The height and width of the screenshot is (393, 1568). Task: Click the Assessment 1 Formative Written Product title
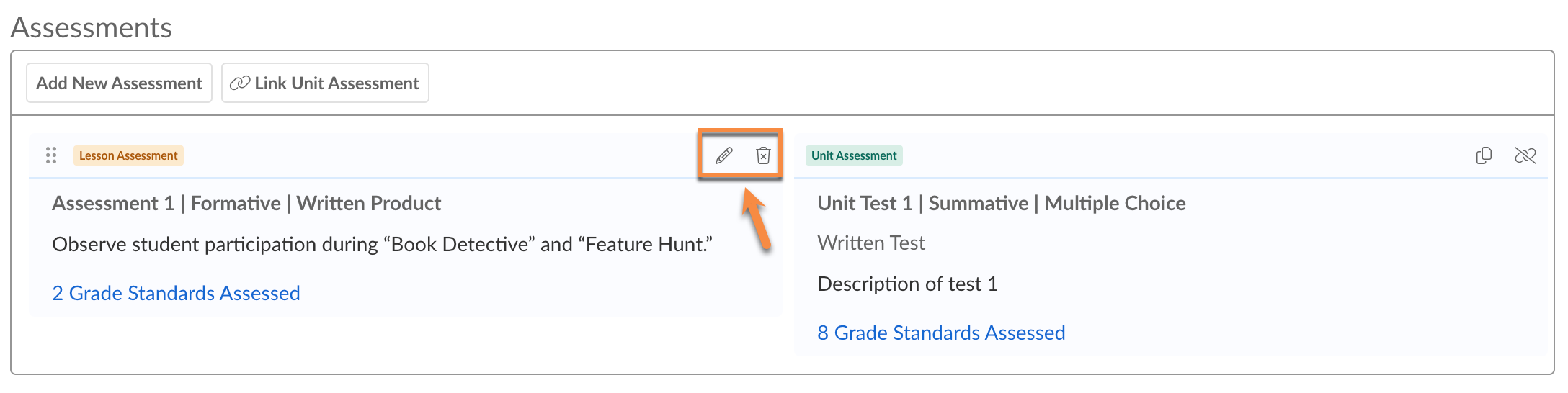pos(246,204)
